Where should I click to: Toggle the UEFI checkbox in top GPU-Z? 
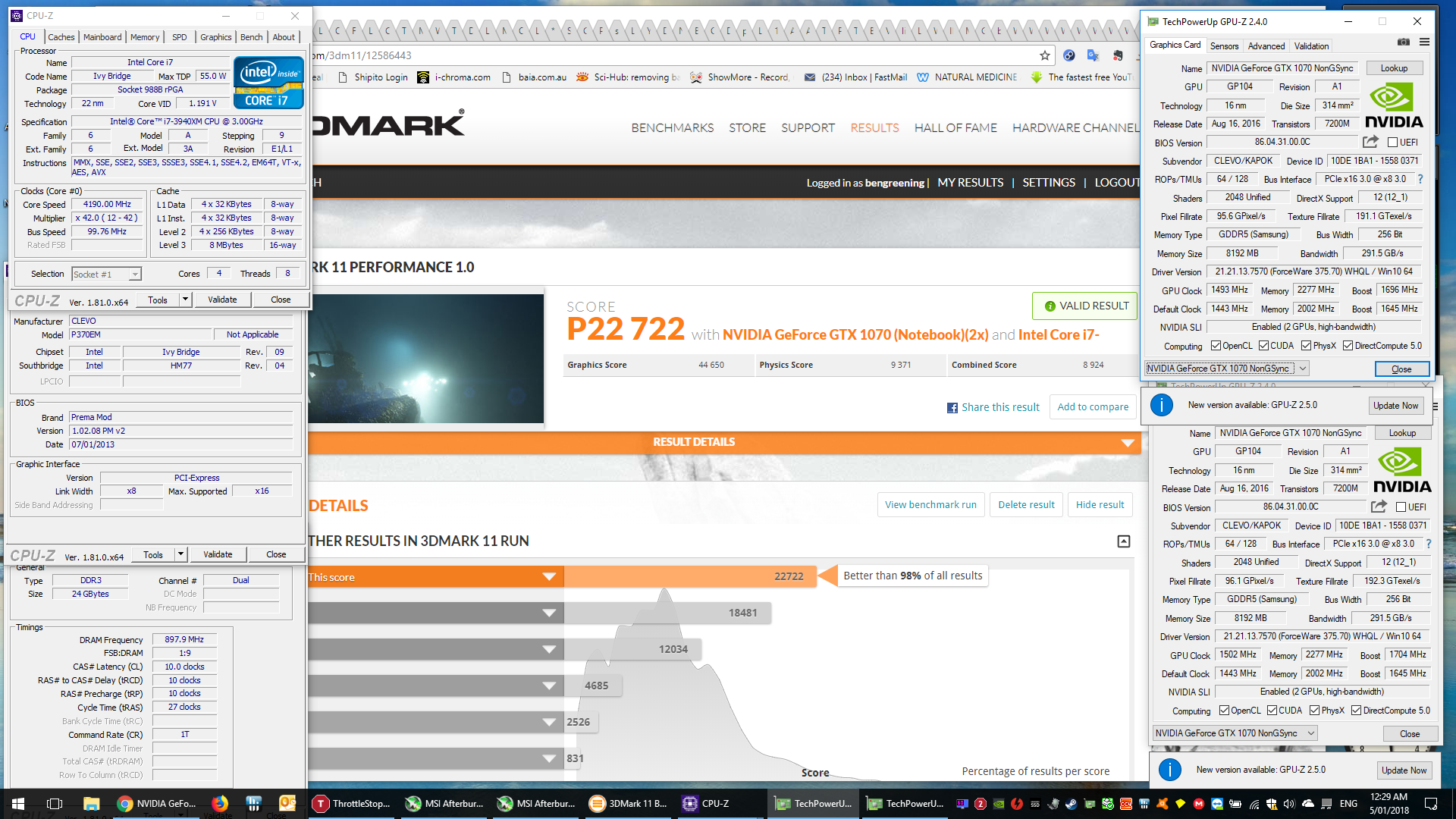(x=1392, y=143)
